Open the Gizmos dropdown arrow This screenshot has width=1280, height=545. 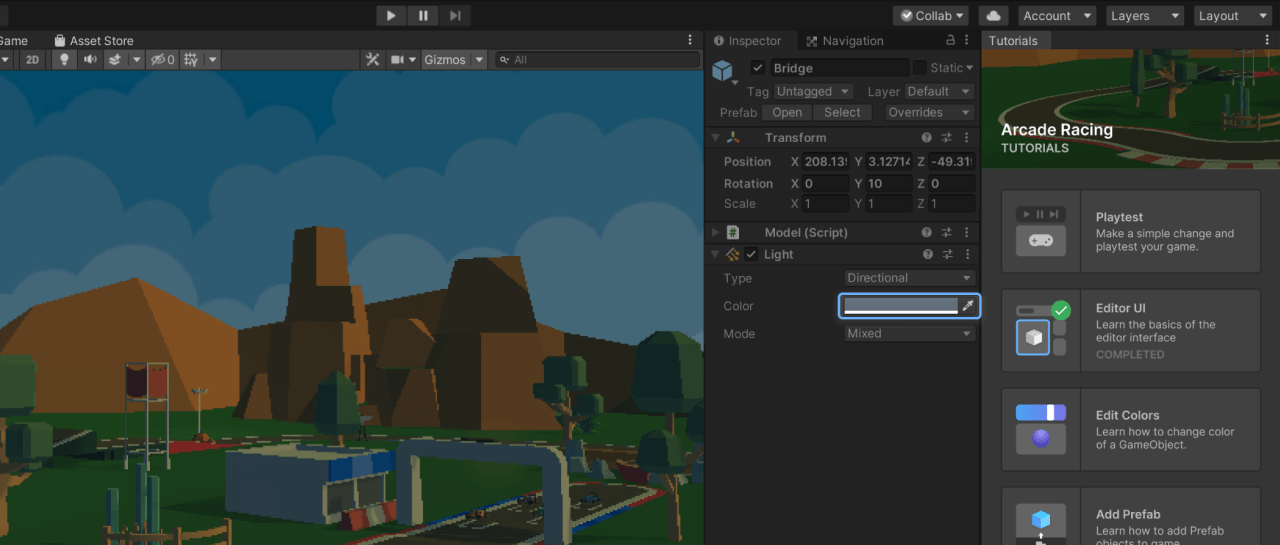479,60
